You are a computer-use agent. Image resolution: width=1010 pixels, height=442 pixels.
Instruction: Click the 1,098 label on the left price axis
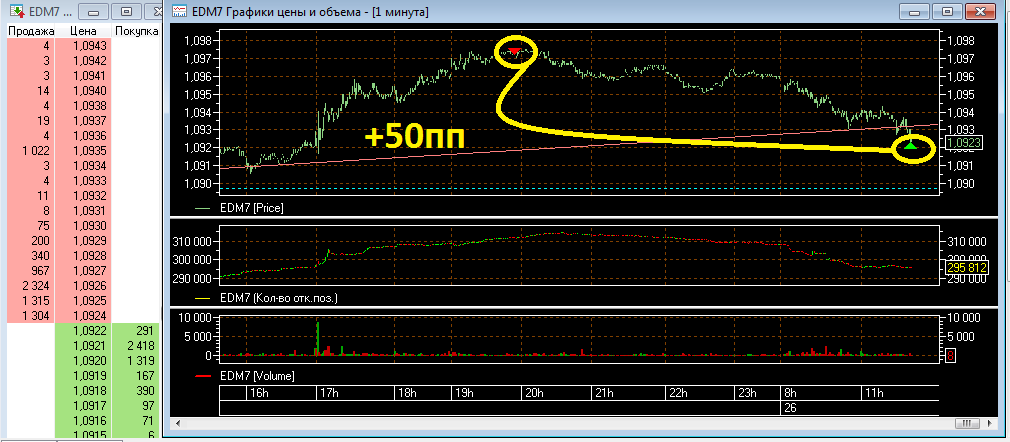point(198,41)
